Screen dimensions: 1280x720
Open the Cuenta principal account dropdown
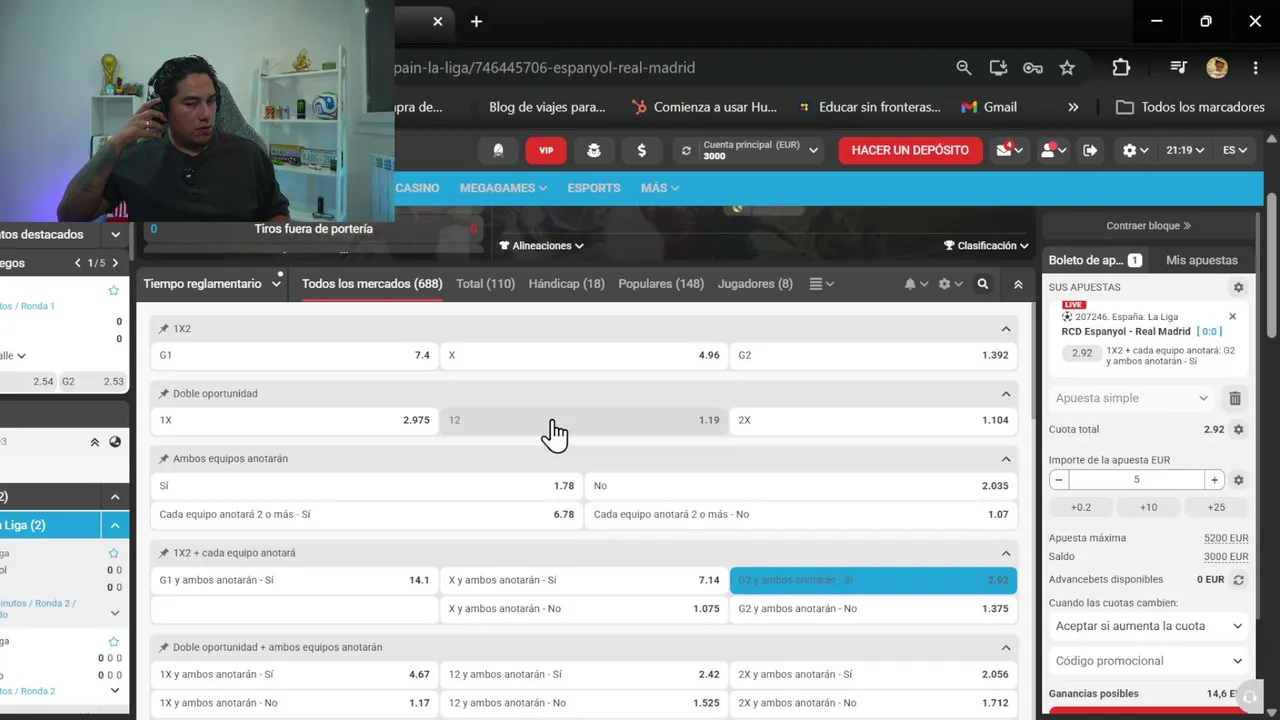click(748, 150)
